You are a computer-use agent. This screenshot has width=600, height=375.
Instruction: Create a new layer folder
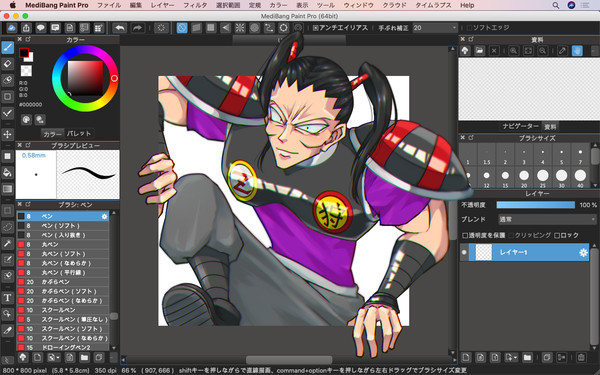tap(527, 357)
